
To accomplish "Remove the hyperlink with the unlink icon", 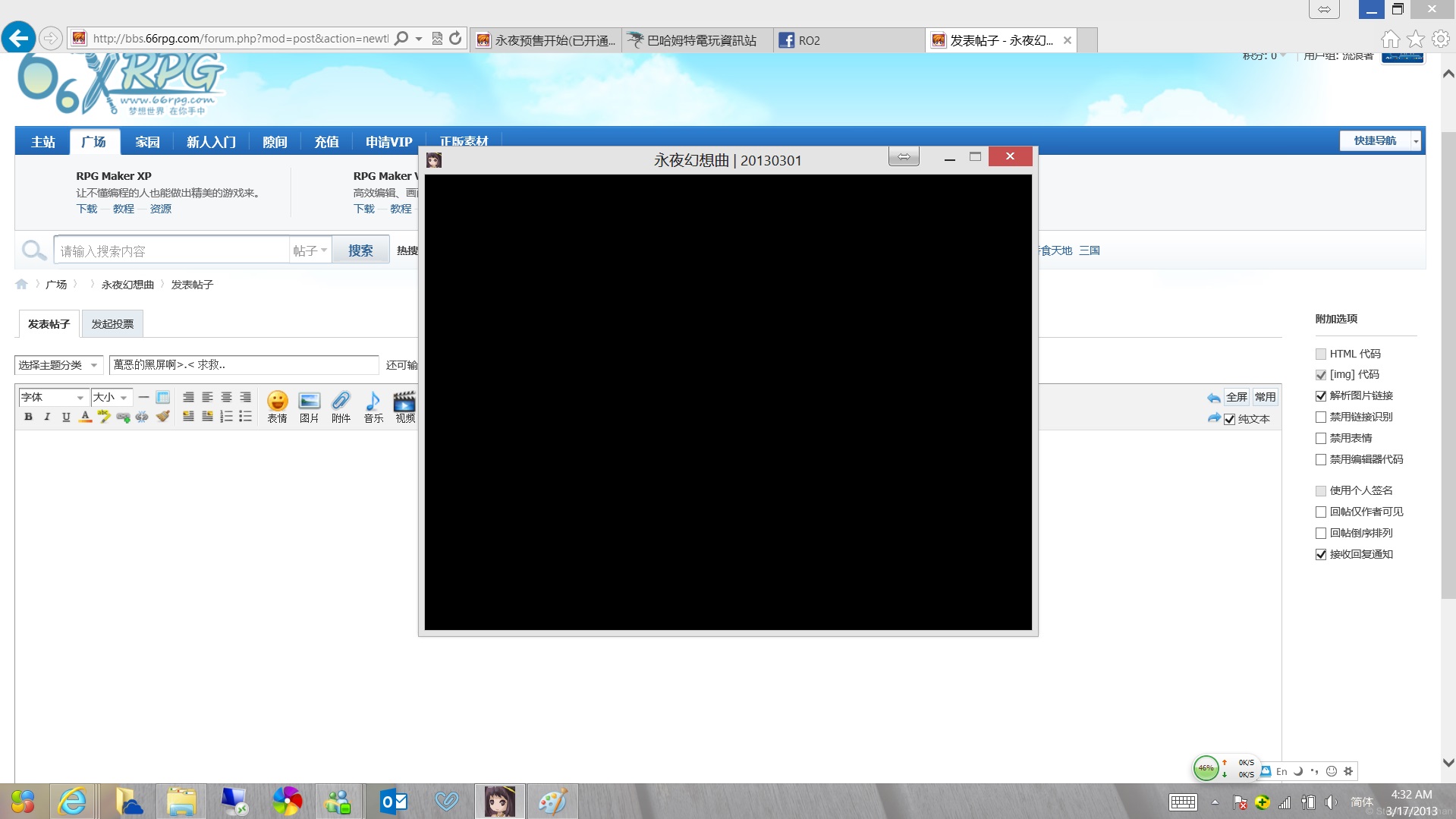I will [142, 417].
